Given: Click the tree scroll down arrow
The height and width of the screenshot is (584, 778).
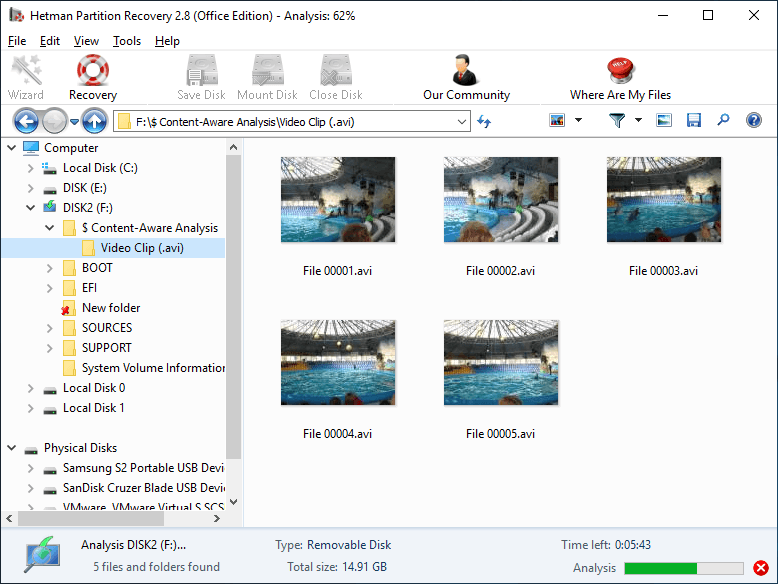Looking at the screenshot, I should [x=234, y=502].
